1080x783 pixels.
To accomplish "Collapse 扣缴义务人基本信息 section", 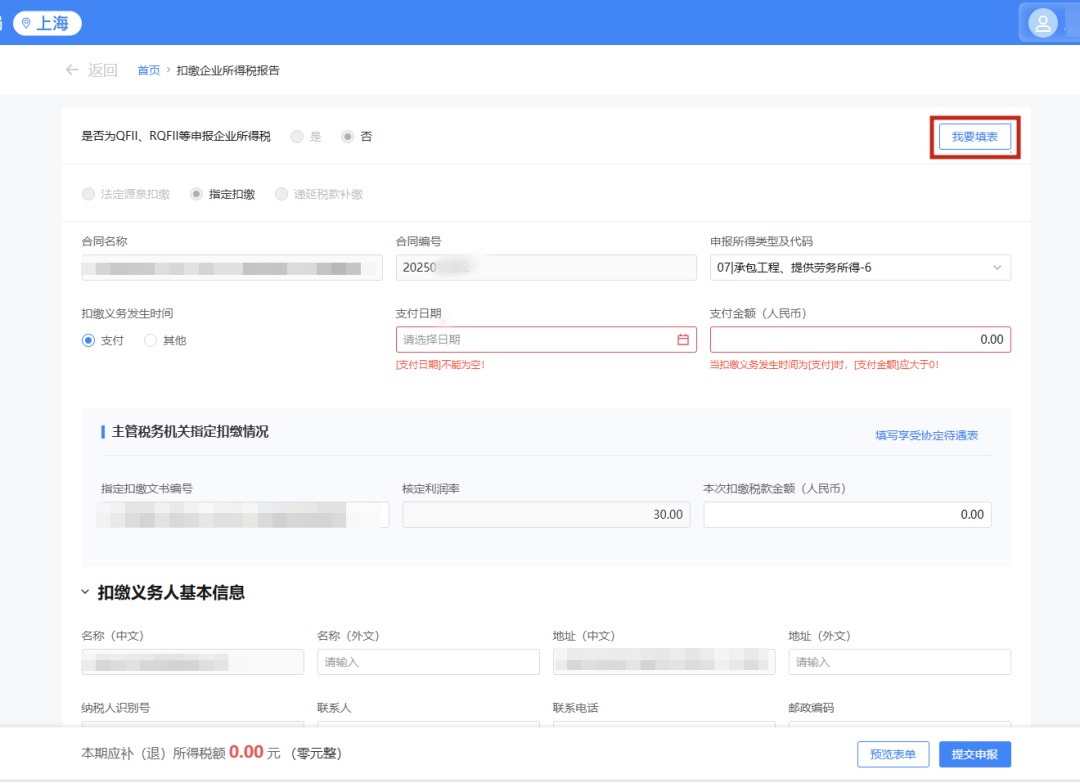I will pyautogui.click(x=85, y=592).
